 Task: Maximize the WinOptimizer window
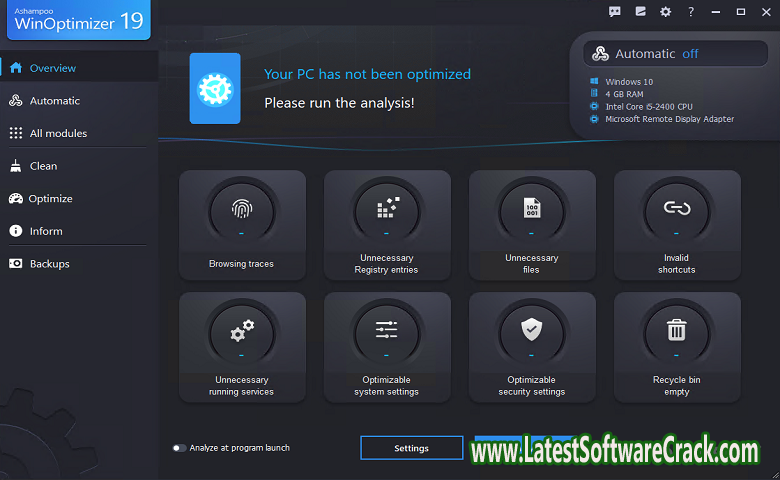(741, 12)
